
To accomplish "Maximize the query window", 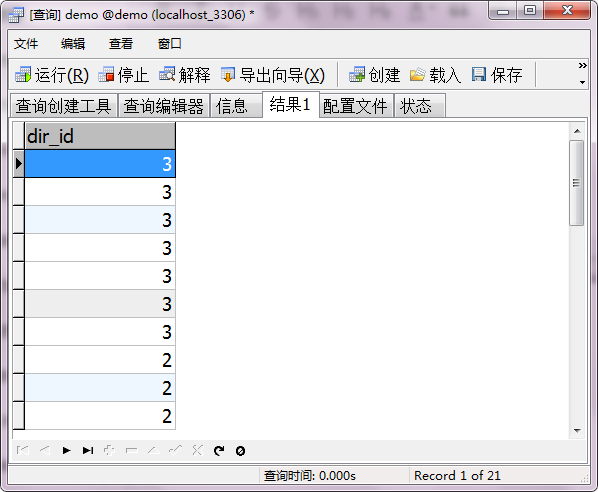I will (x=530, y=10).
